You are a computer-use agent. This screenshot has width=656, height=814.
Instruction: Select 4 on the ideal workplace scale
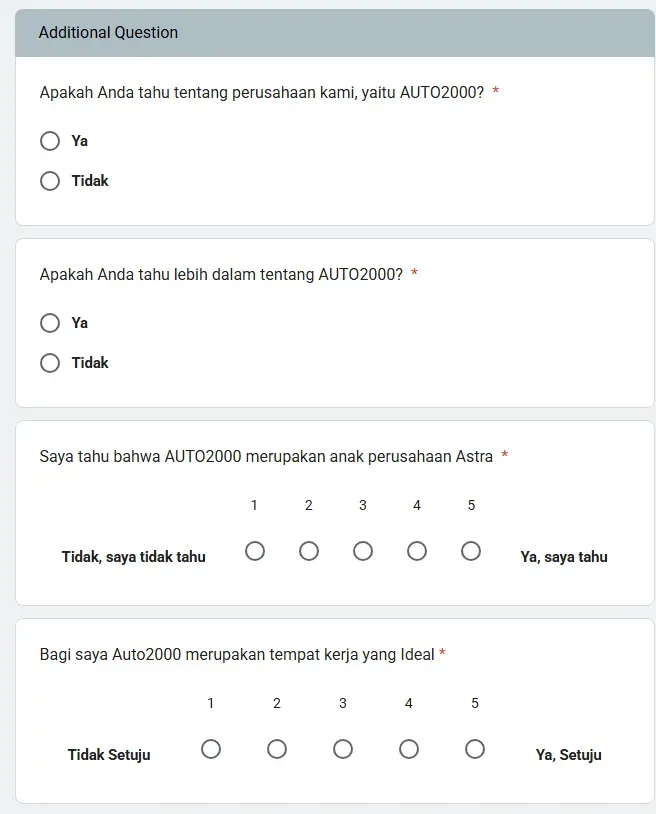click(x=409, y=749)
